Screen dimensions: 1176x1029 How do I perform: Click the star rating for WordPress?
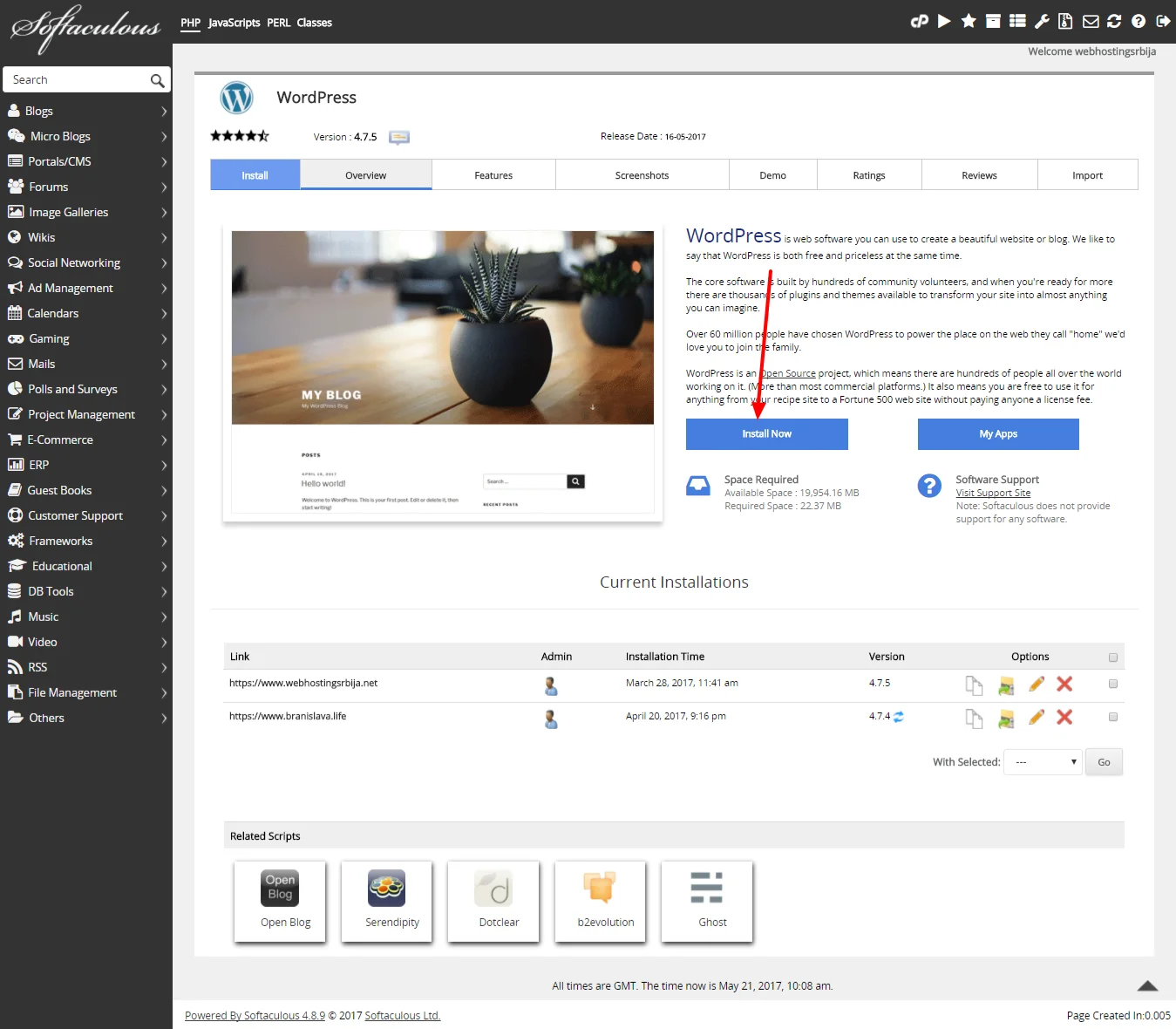click(x=240, y=136)
